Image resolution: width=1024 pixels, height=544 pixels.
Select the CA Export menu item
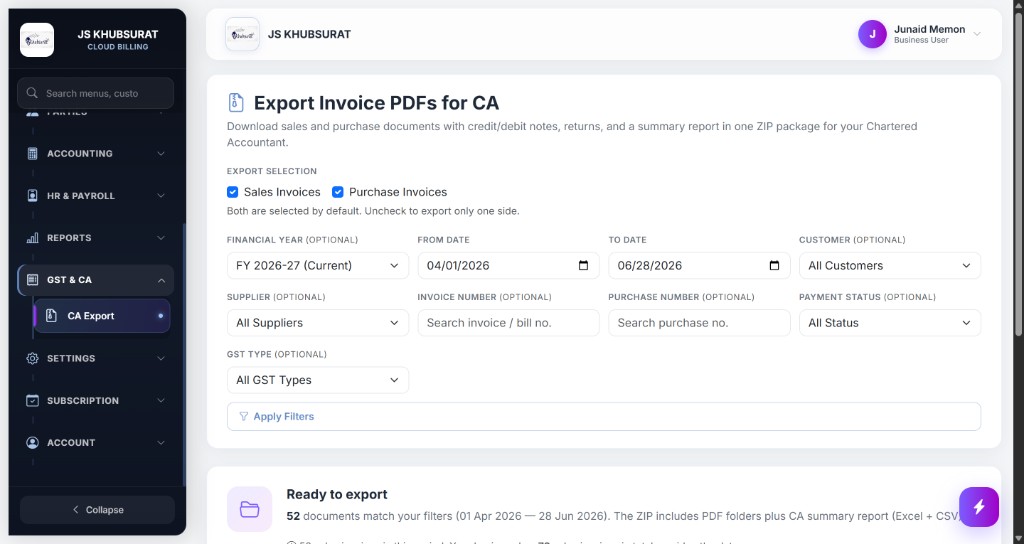103,316
